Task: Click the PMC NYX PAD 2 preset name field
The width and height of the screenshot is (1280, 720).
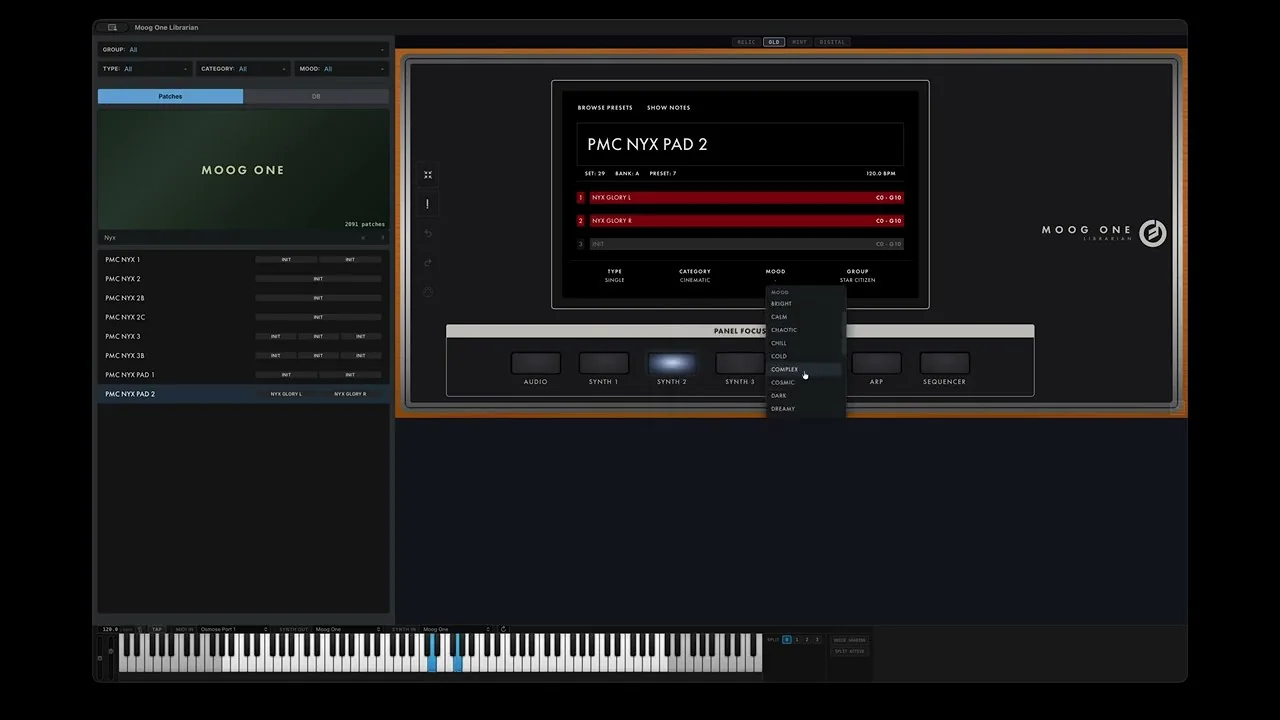Action: click(x=740, y=144)
